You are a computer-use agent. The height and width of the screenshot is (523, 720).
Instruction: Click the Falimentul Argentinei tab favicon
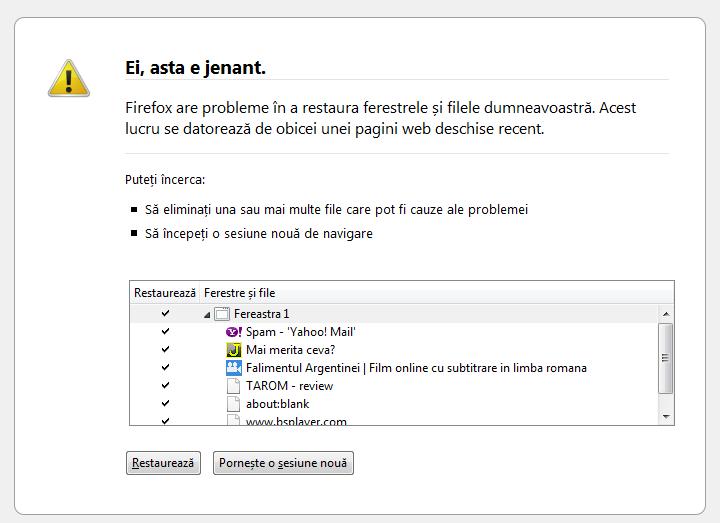[234, 368]
